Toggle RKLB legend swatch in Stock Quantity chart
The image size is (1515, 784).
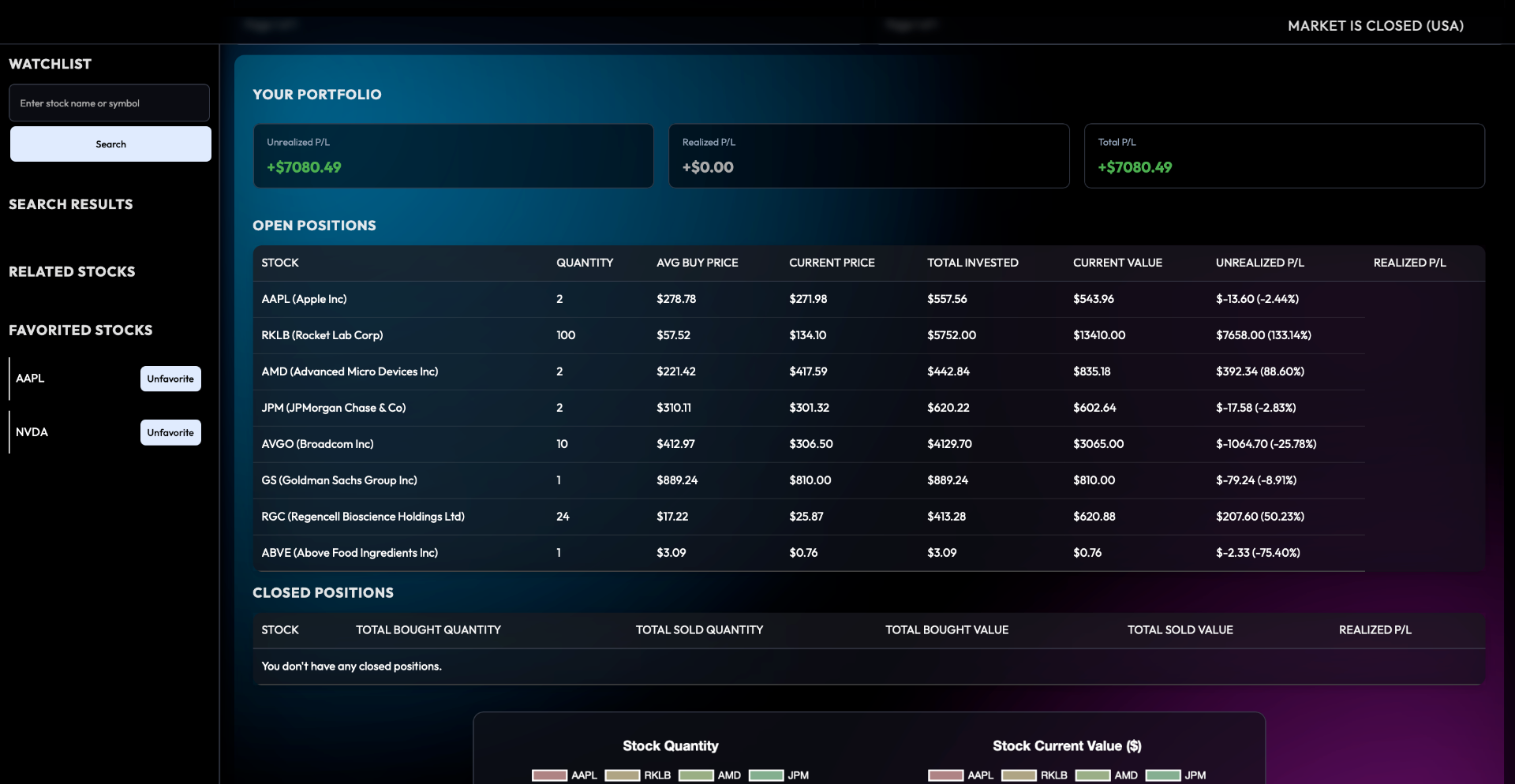tap(622, 775)
